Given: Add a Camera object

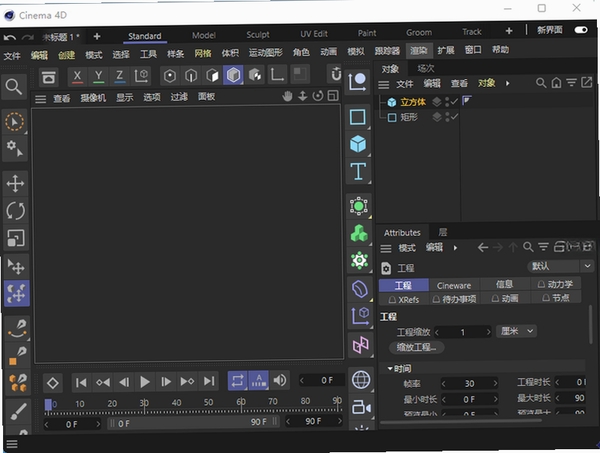Looking at the screenshot, I should 361,407.
